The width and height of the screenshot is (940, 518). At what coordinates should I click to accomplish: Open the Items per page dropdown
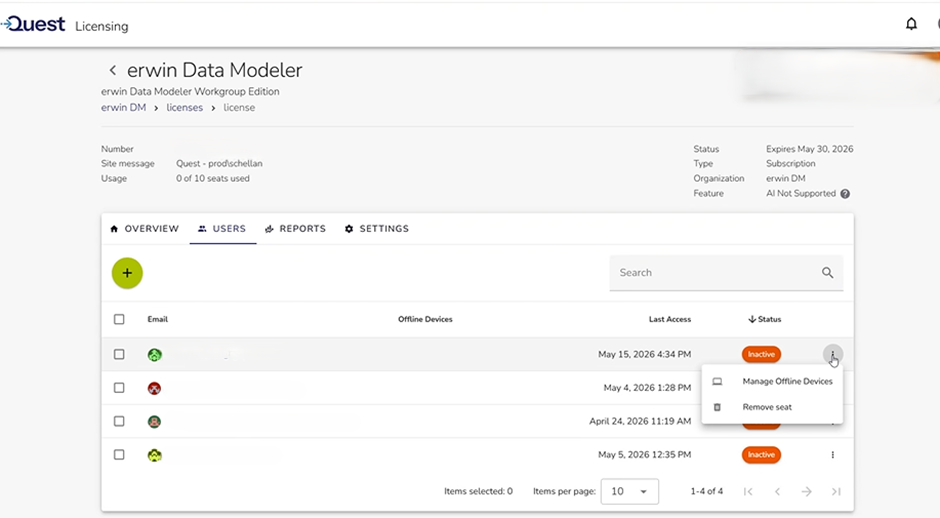pos(629,492)
